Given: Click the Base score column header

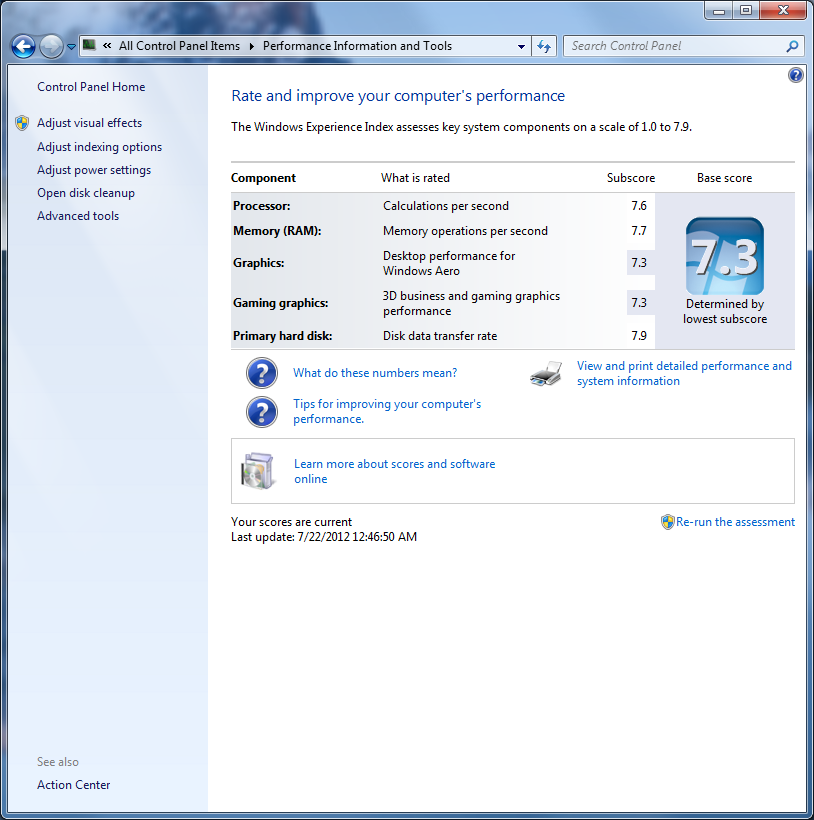Looking at the screenshot, I should [724, 178].
